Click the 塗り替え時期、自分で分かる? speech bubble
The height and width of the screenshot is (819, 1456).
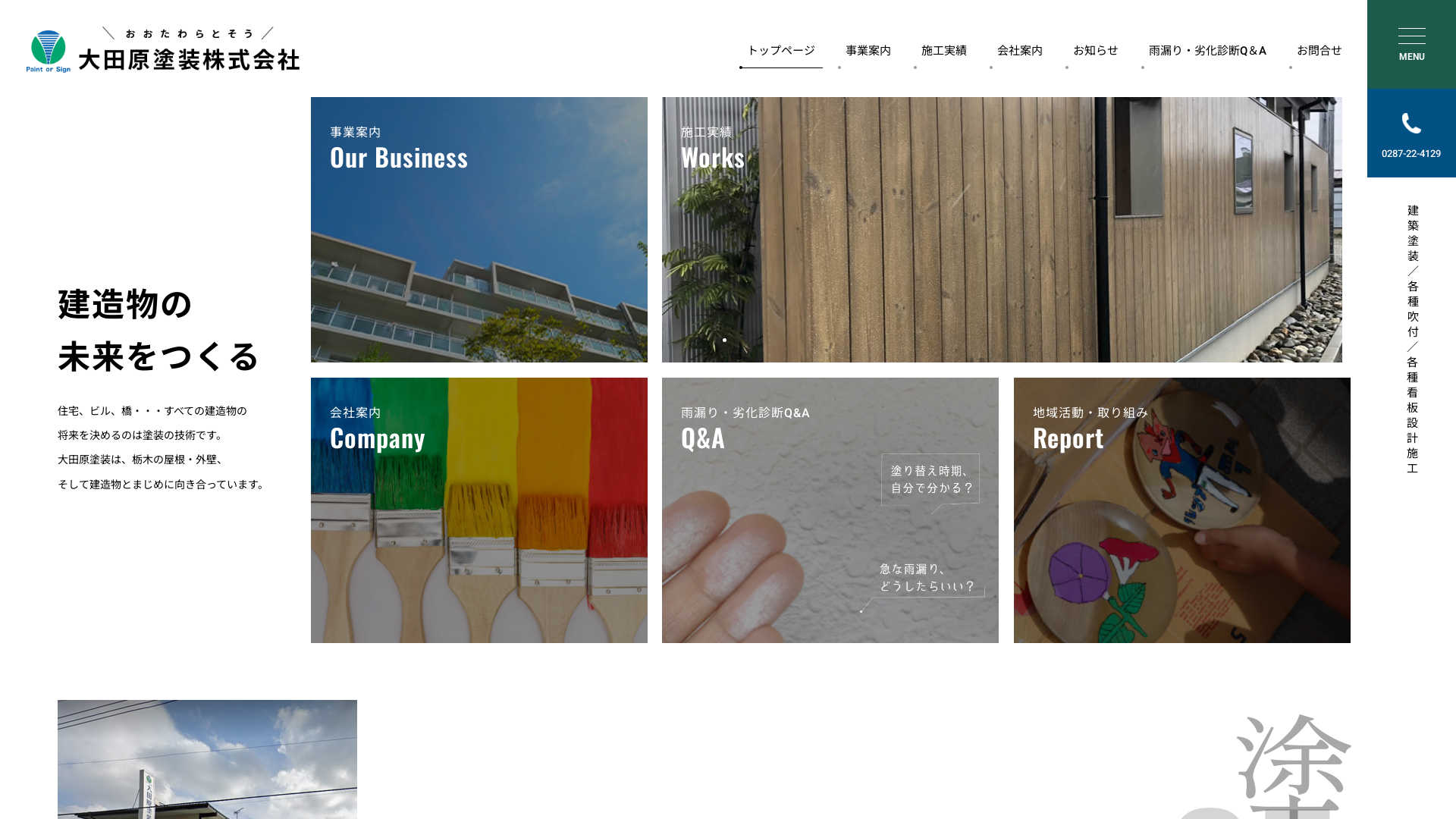pos(930,479)
